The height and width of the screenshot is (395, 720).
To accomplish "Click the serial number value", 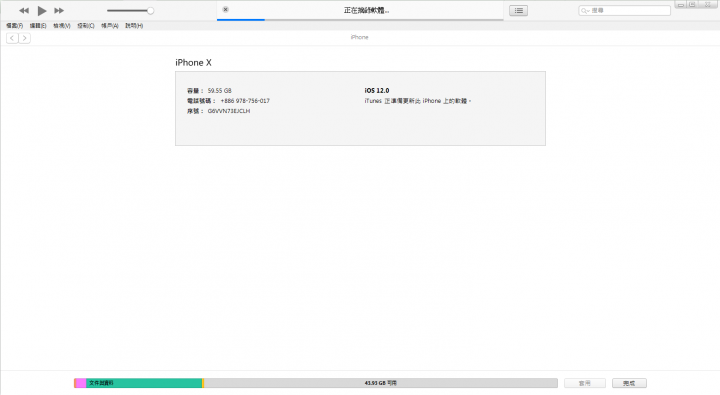I will tap(229, 111).
